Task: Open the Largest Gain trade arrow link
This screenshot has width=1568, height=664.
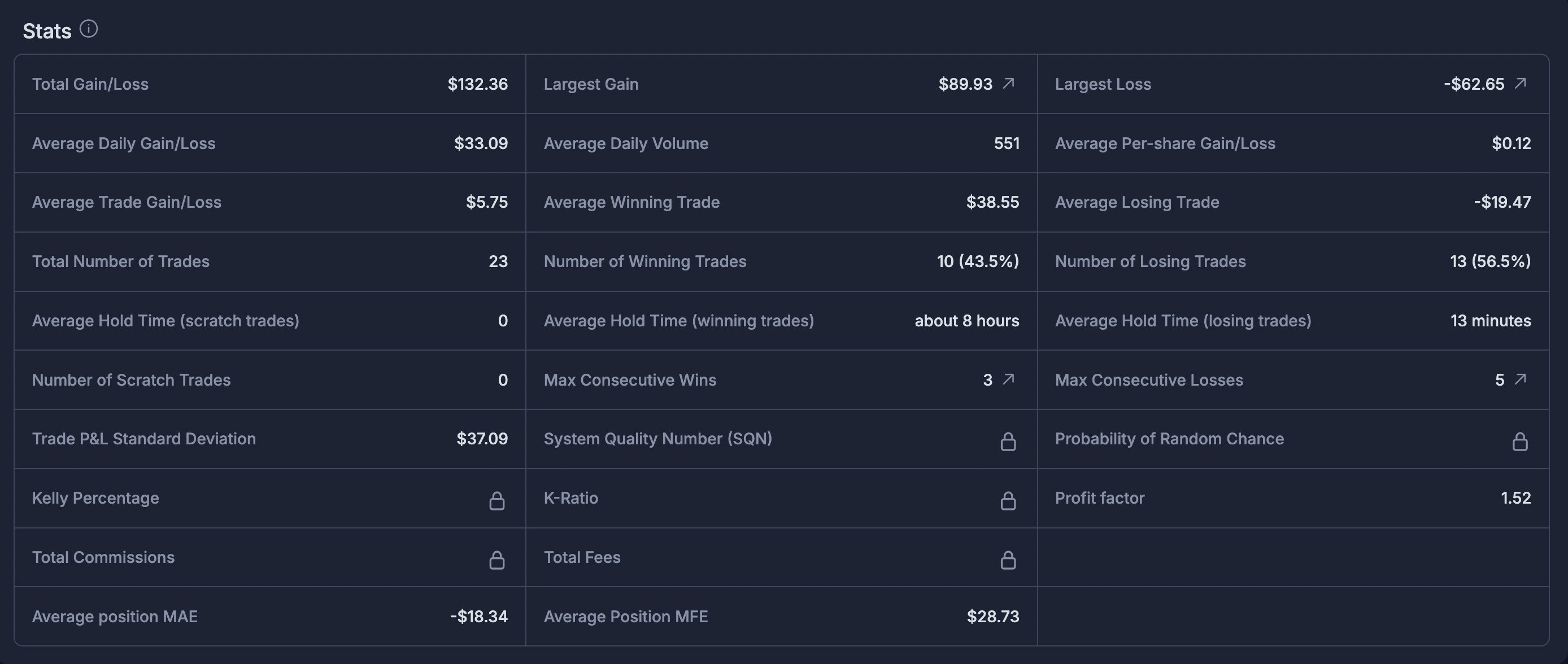Action: coord(1009,84)
